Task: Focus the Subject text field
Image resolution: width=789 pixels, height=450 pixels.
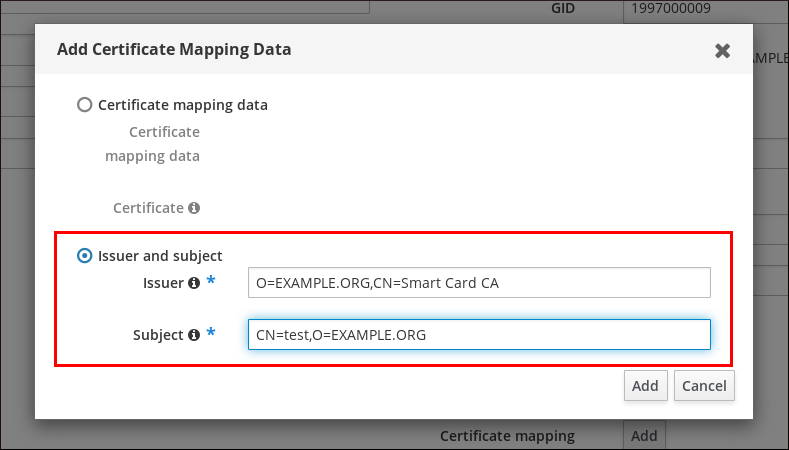Action: point(478,335)
